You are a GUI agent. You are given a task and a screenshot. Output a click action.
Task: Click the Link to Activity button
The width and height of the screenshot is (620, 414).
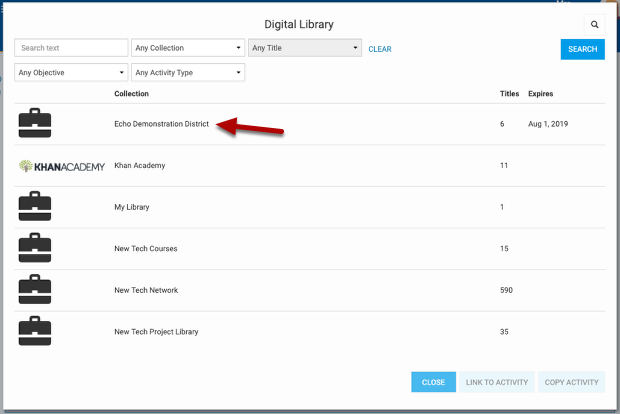coord(496,382)
